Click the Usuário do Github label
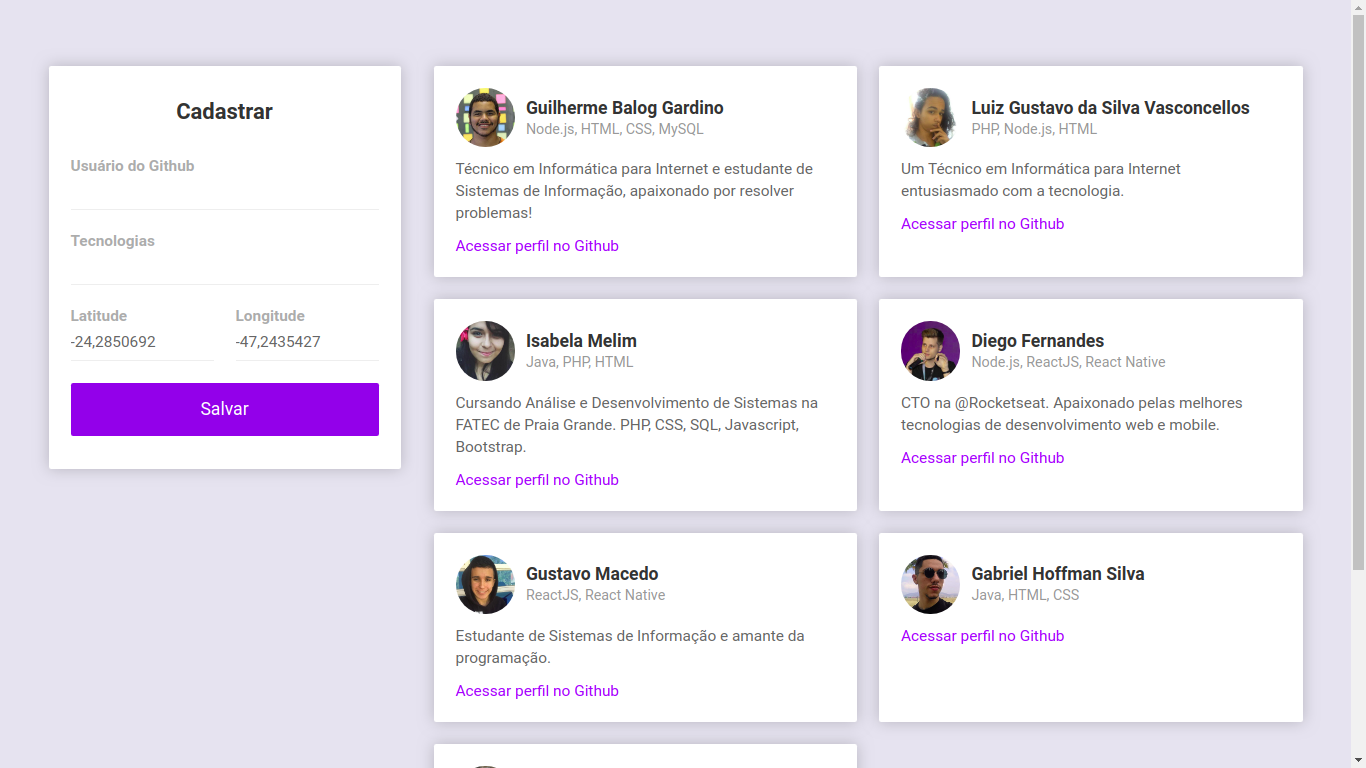Image resolution: width=1366 pixels, height=768 pixels. pos(132,166)
